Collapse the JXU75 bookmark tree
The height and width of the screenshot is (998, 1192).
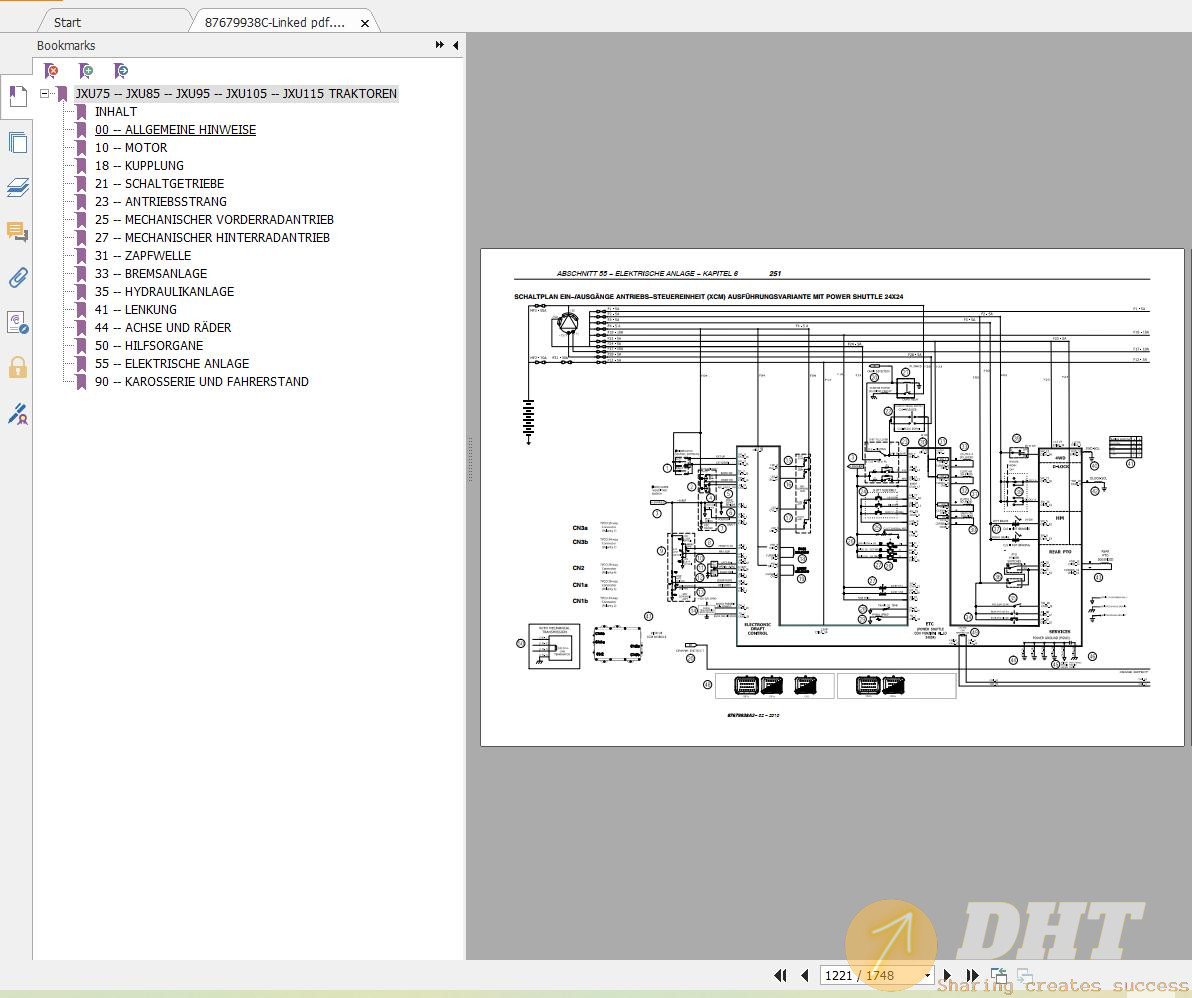[45, 93]
